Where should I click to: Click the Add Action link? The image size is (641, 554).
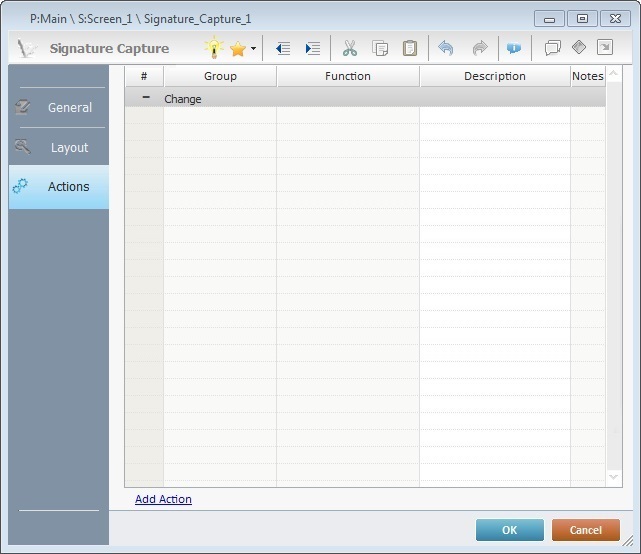(x=163, y=499)
